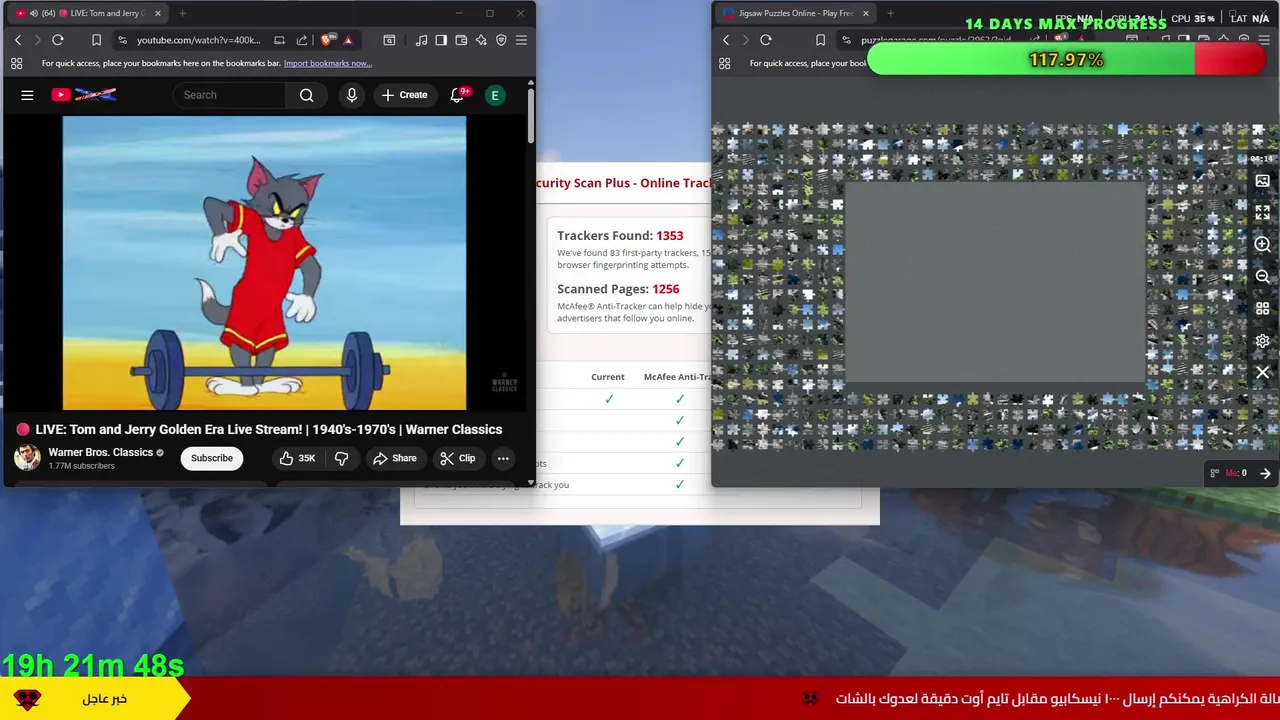Dislike the Tom and Jerry video
The height and width of the screenshot is (720, 1280).
point(341,458)
